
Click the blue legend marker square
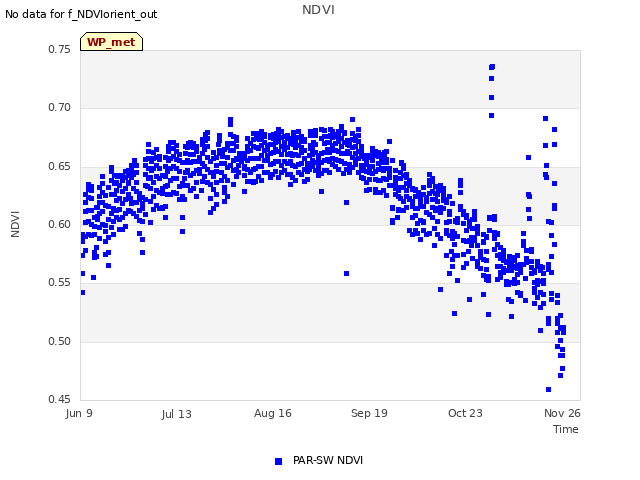278,461
